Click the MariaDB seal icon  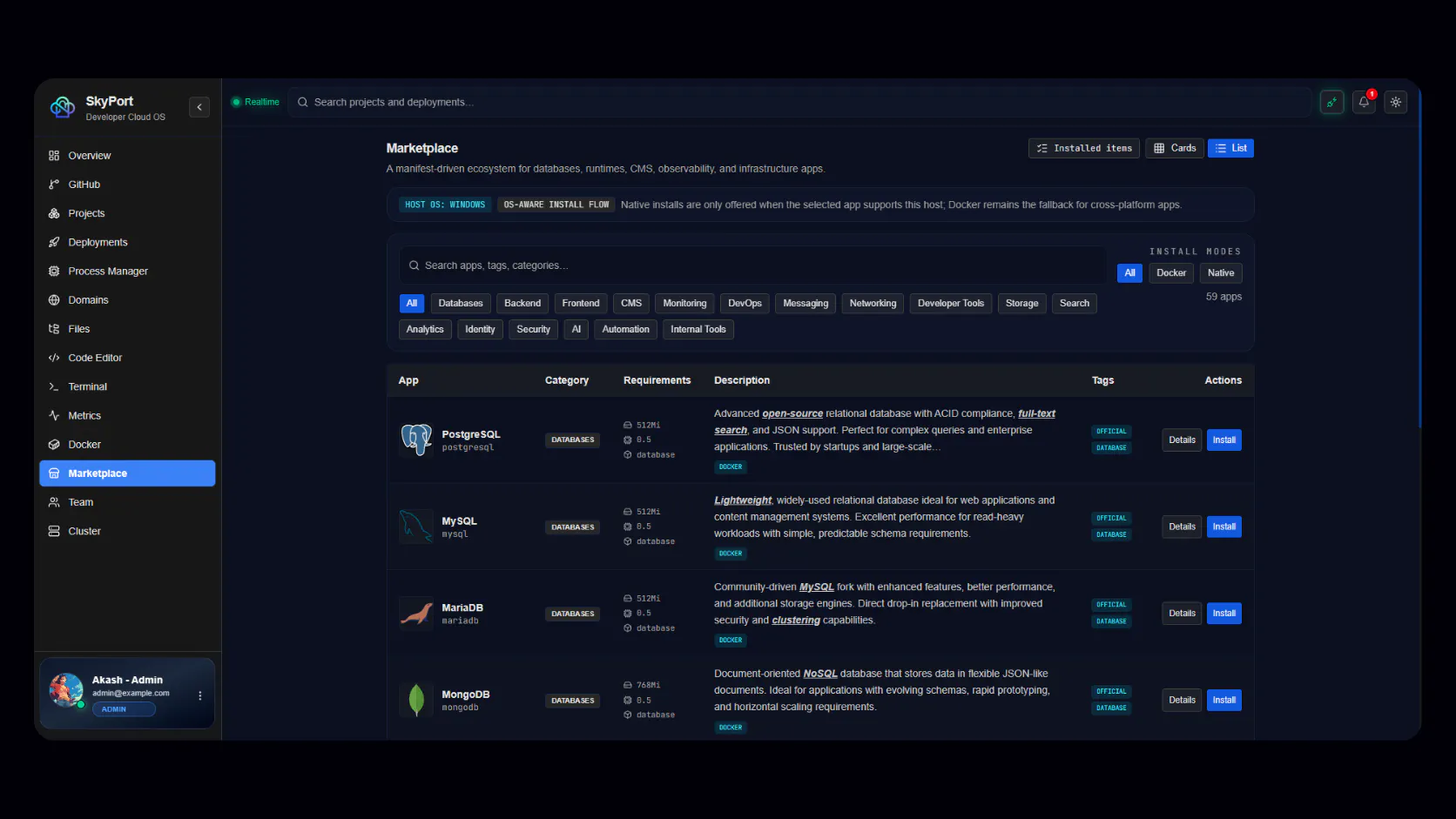416,614
